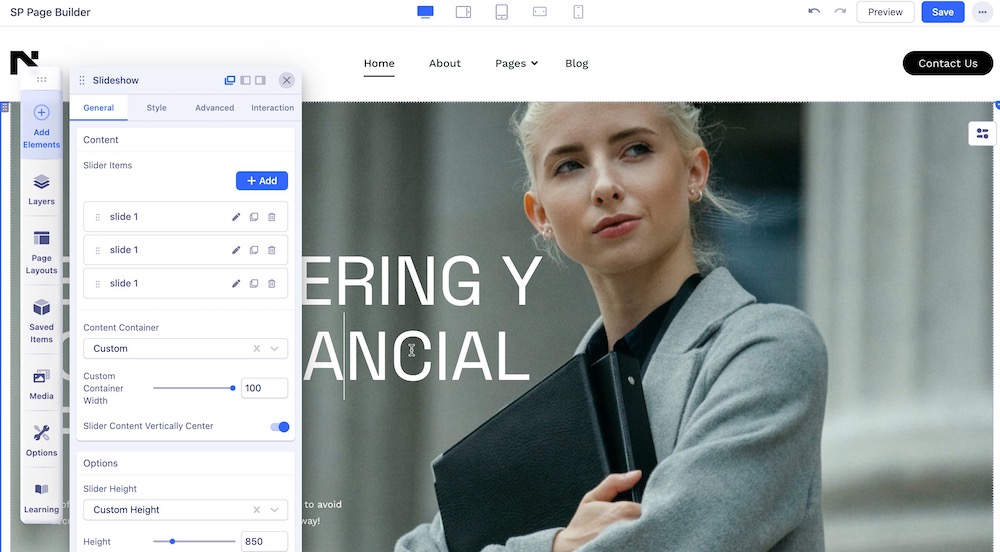
Task: Duplicate the second slide 1 item
Action: click(x=254, y=250)
